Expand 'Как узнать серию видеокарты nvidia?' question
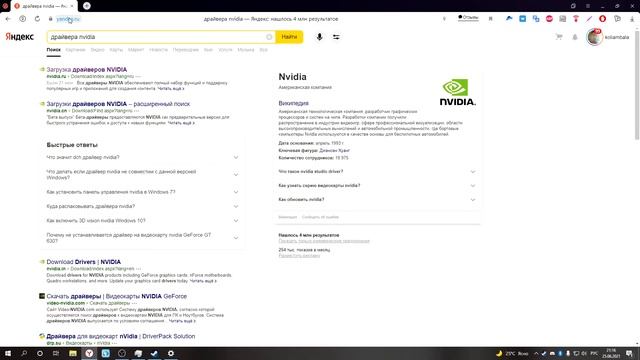Viewport: 640px width, 360px height. (x=377, y=185)
